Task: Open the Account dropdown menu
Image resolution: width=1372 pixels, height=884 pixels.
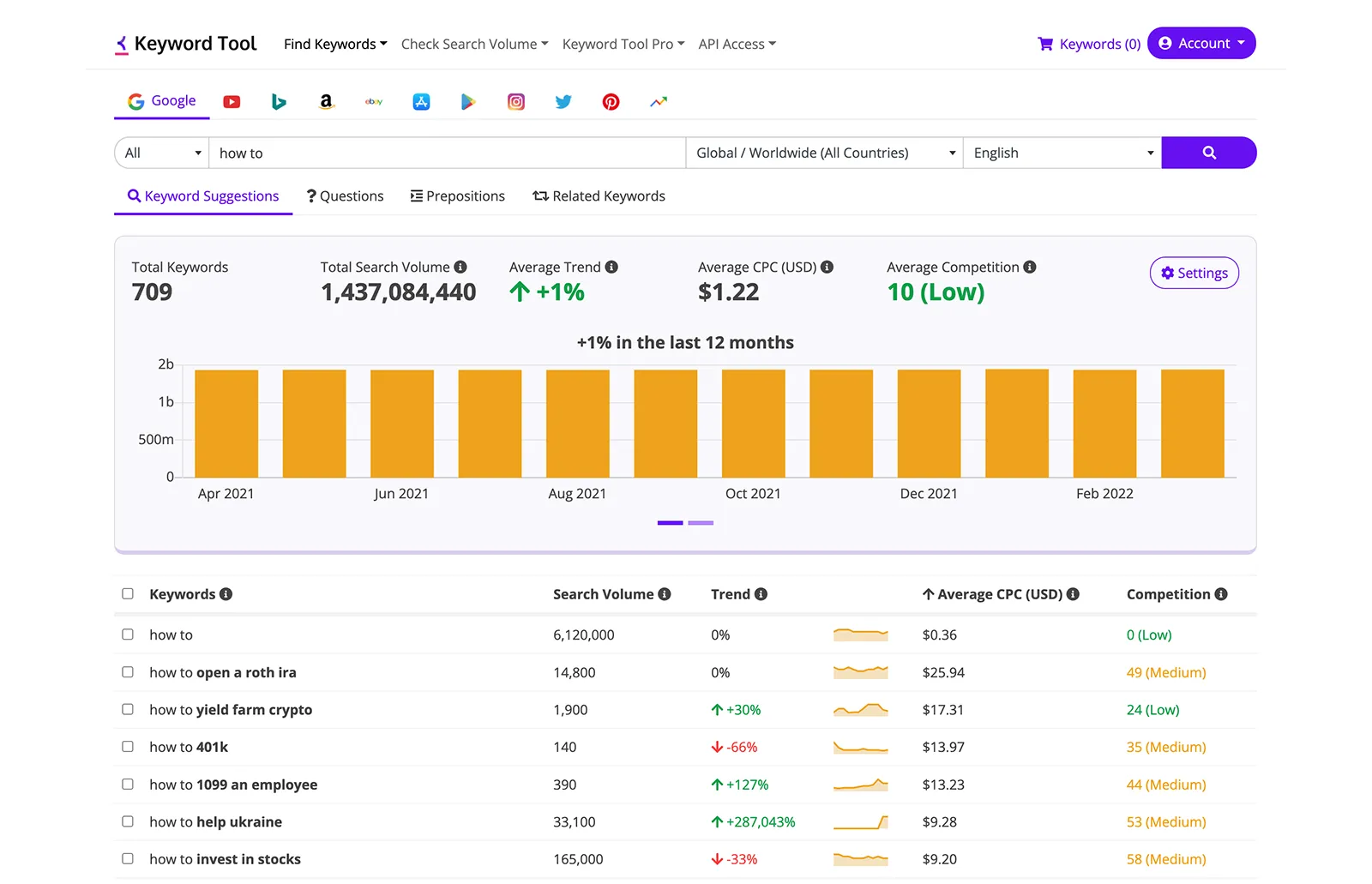Action: 1200,44
